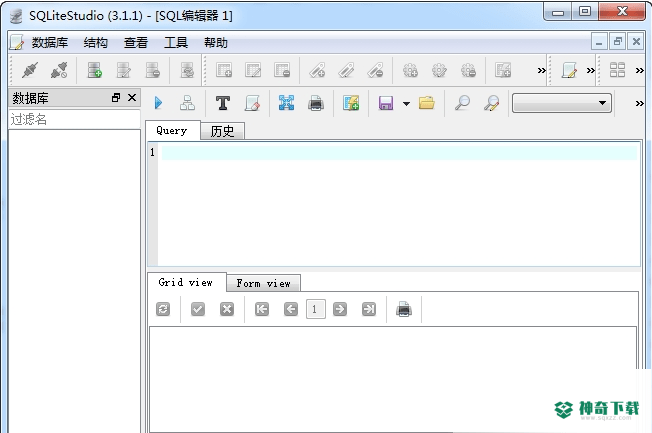This screenshot has width=652, height=433.
Task: Click the connect to database plug icon
Action: [30, 70]
